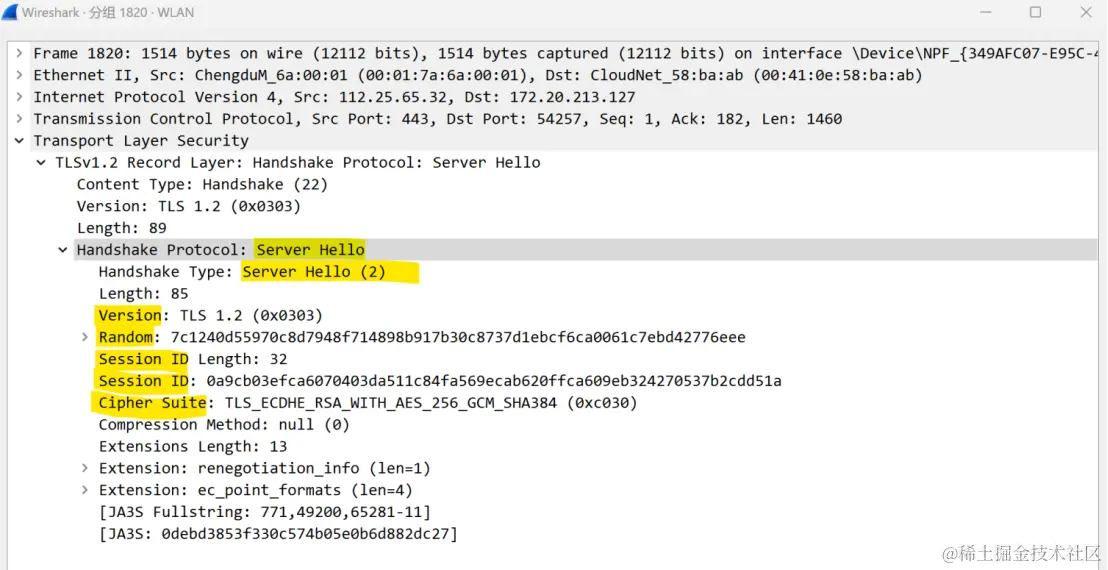Select the Extensions Length 13 row
The image size is (1108, 570).
point(193,446)
